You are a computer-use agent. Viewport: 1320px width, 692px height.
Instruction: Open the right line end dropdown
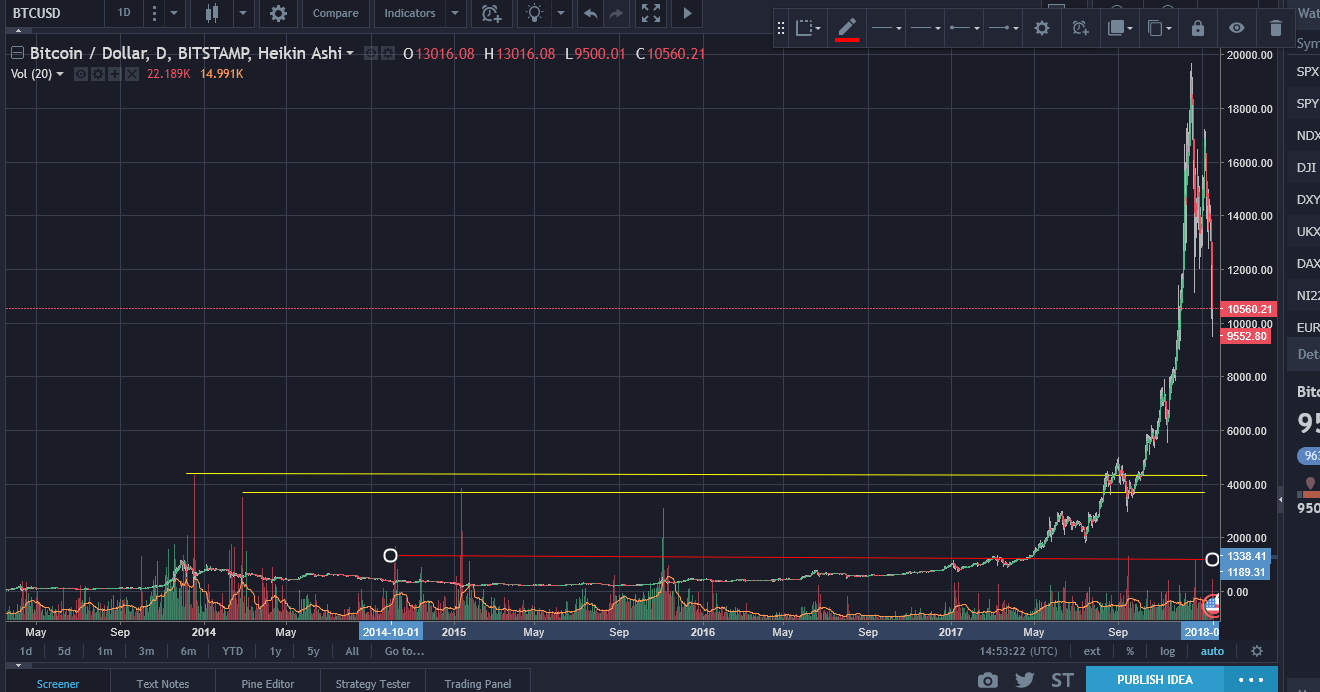click(1003, 28)
